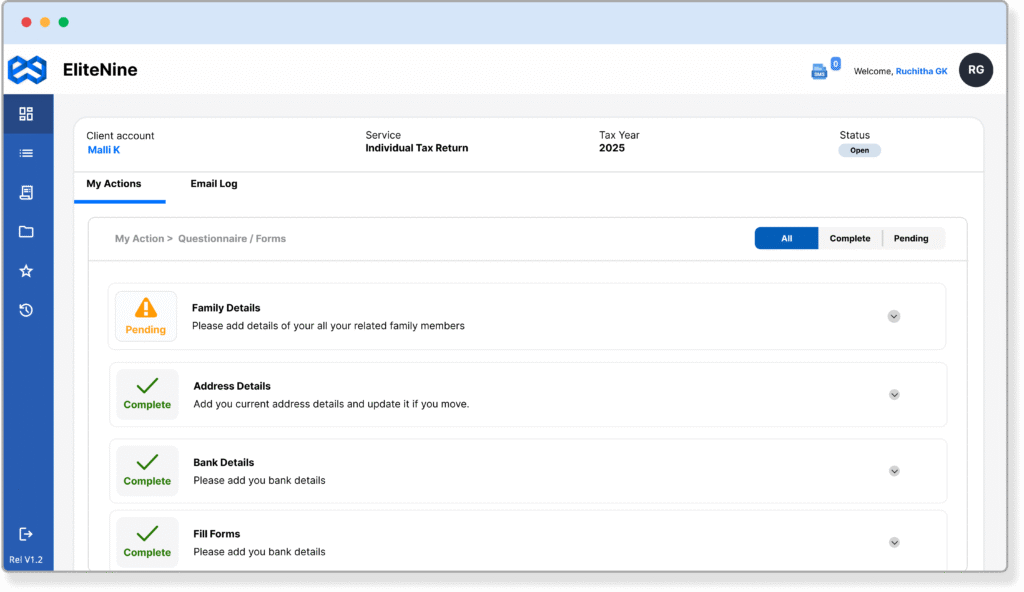Open the invoice receipt icon in sidebar
The height and width of the screenshot is (592, 1024).
tap(26, 192)
